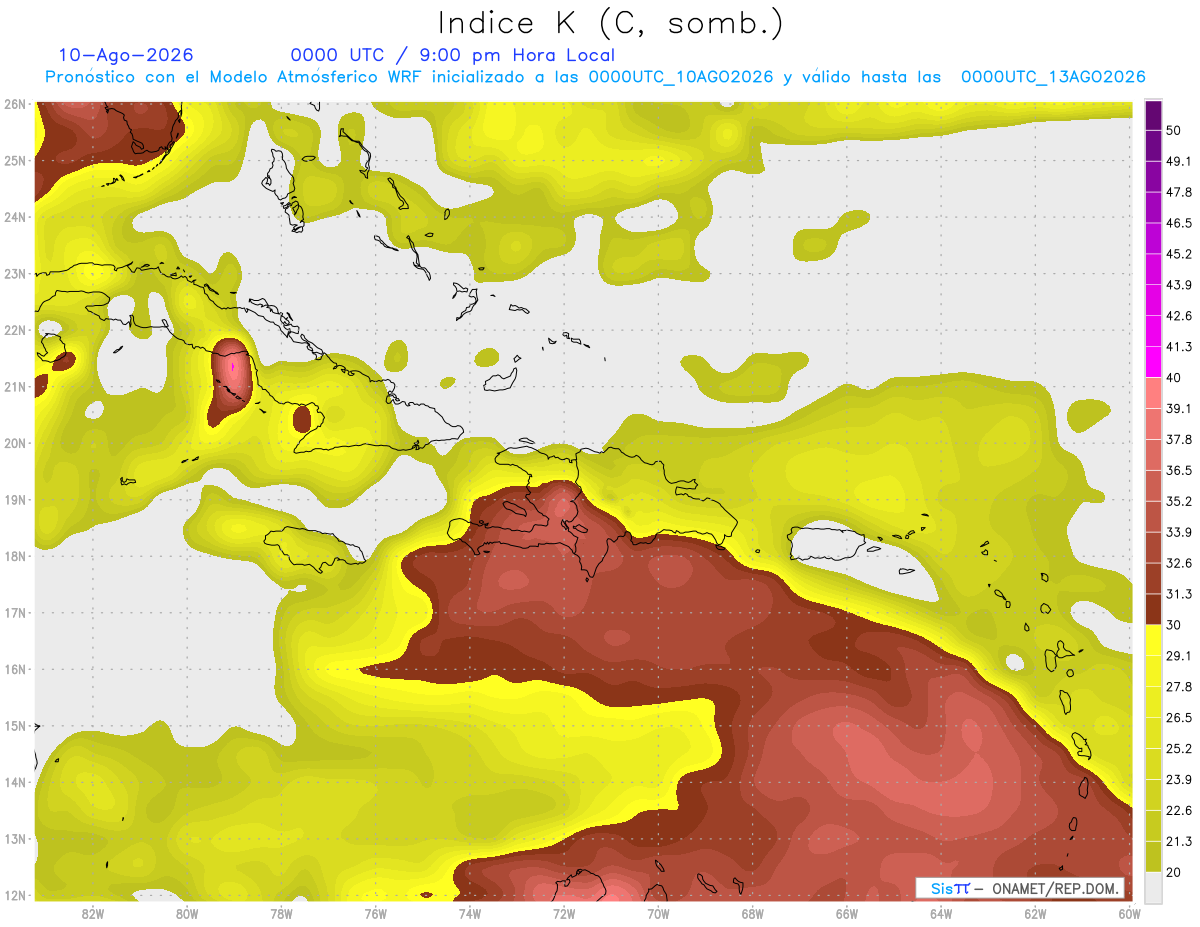The width and height of the screenshot is (1200, 927).
Task: Pick the color bar value 37.8
Action: point(1178,440)
